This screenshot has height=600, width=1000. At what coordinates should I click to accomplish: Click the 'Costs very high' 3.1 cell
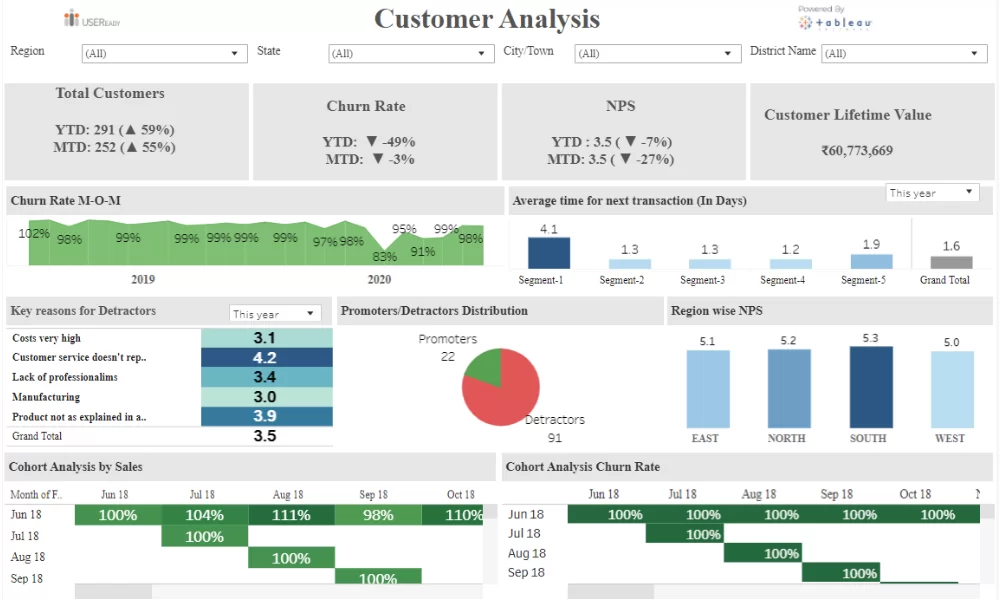pos(267,338)
